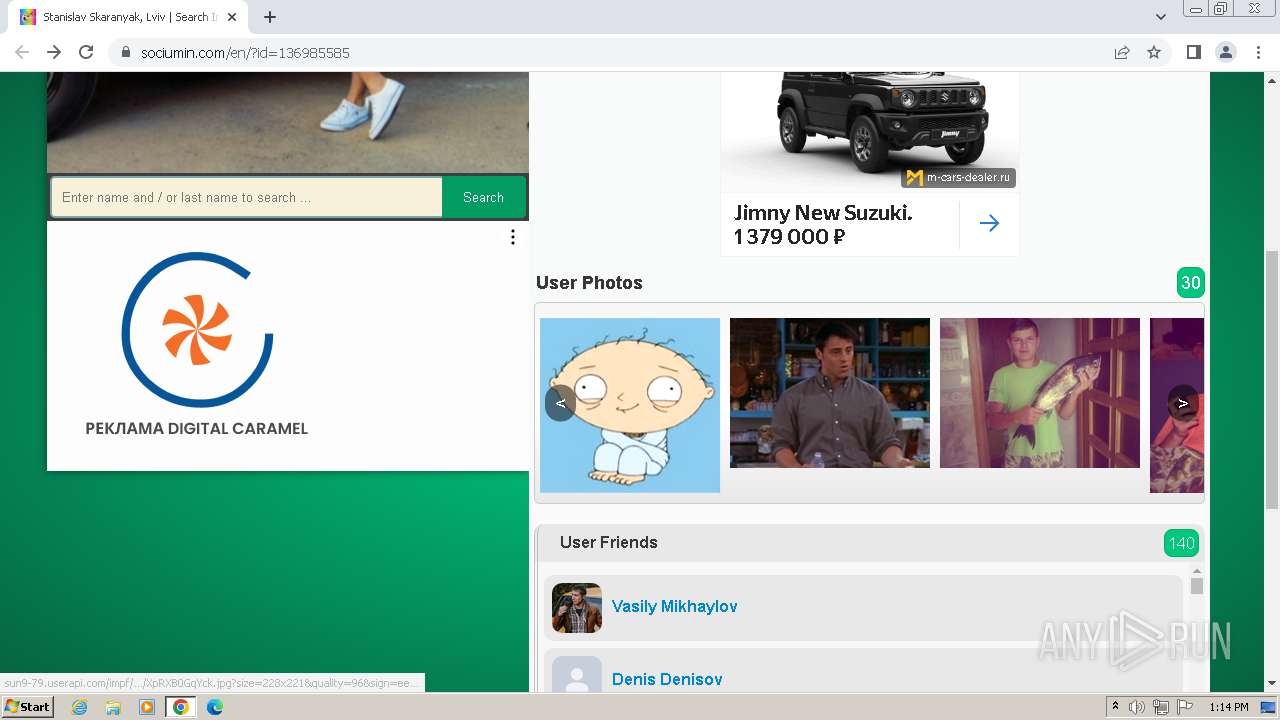Click the m-cars-dealer.ru ad label
The width and height of the screenshot is (1280, 720).
[959, 178]
